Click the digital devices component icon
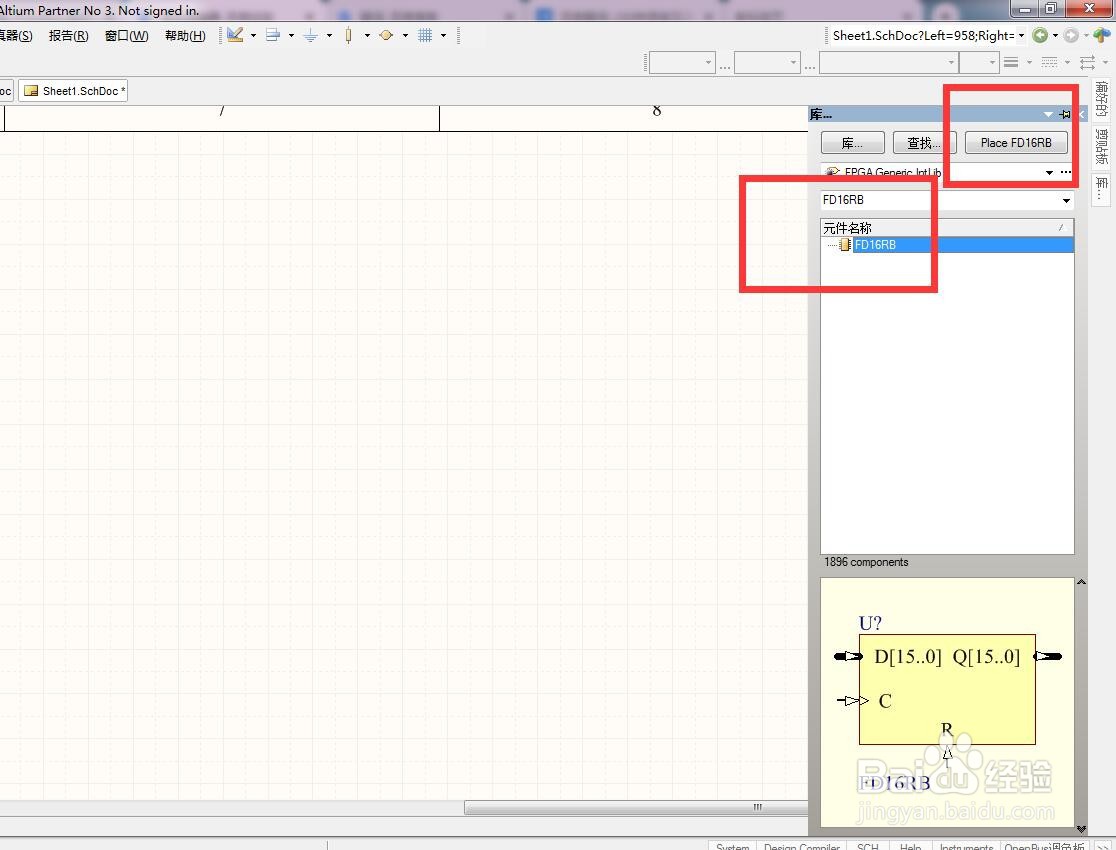The height and width of the screenshot is (850, 1116). tap(348, 35)
